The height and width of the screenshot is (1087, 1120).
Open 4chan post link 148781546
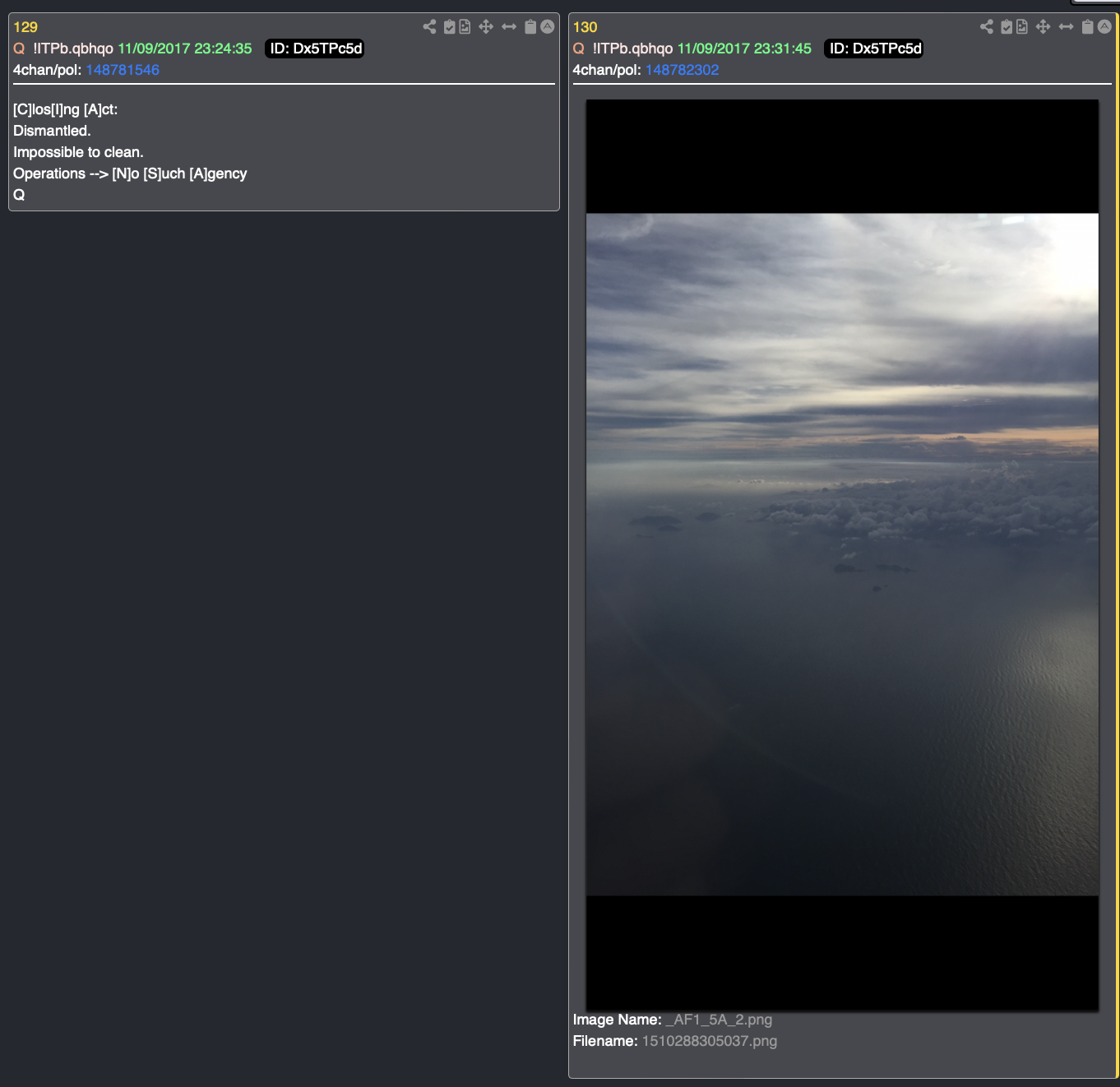pos(123,70)
